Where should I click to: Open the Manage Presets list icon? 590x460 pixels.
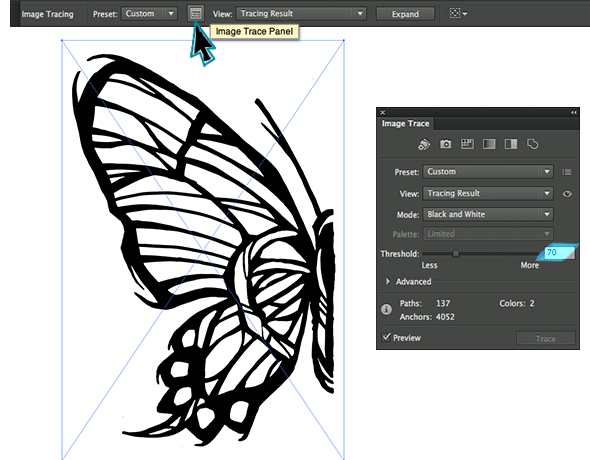(x=566, y=172)
